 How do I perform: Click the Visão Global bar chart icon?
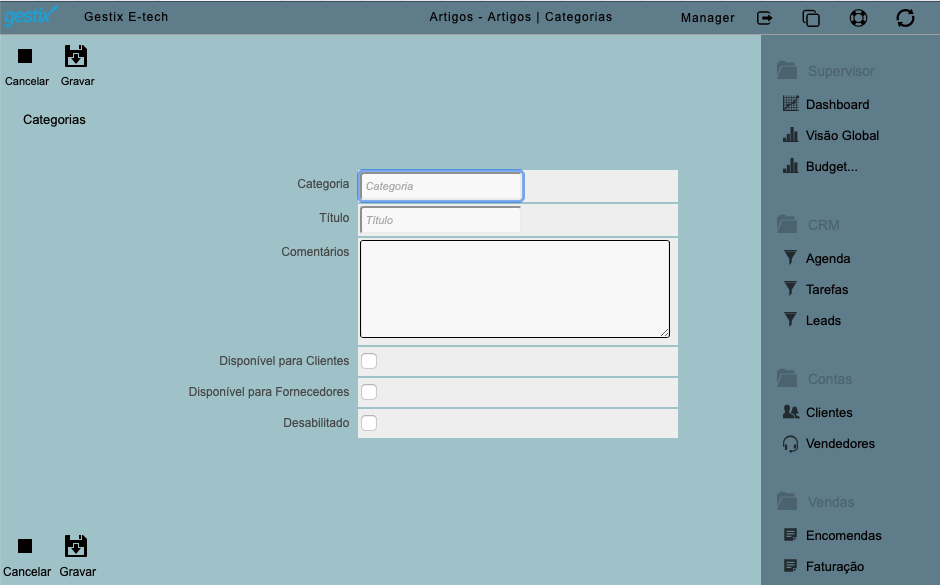[791, 135]
